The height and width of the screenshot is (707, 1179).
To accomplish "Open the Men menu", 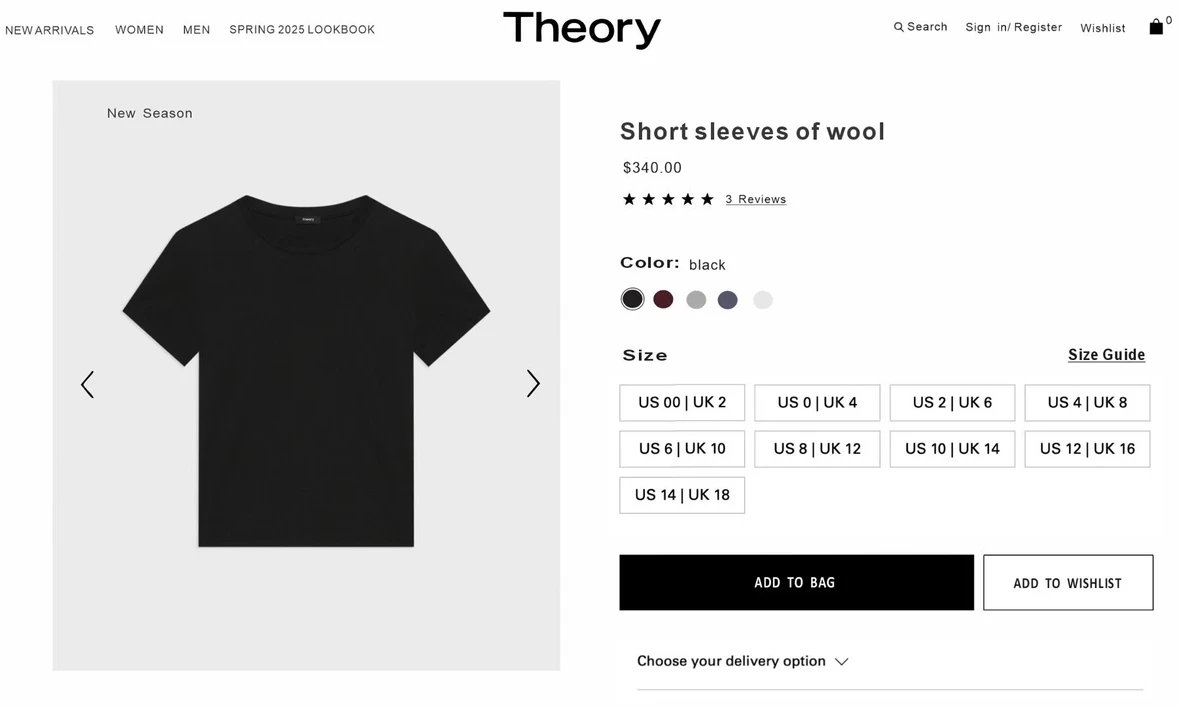I will tap(196, 30).
